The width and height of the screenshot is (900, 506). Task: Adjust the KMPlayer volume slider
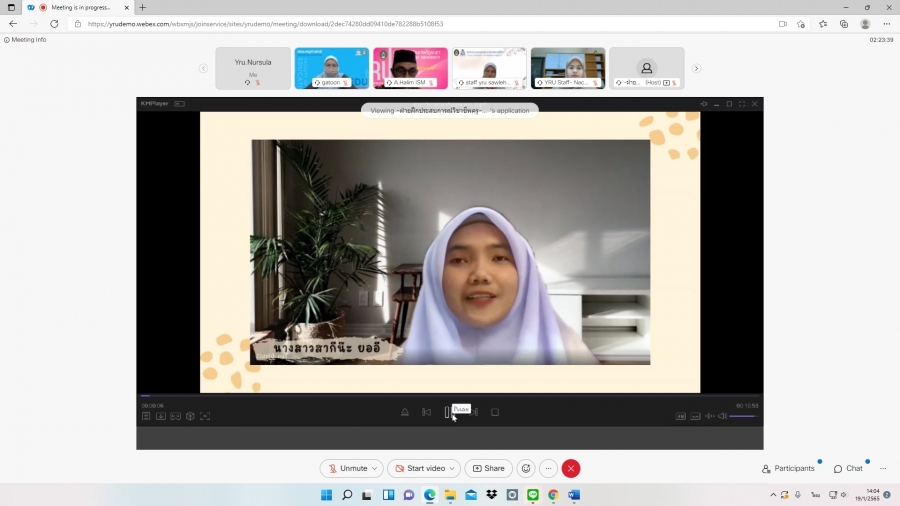click(743, 416)
